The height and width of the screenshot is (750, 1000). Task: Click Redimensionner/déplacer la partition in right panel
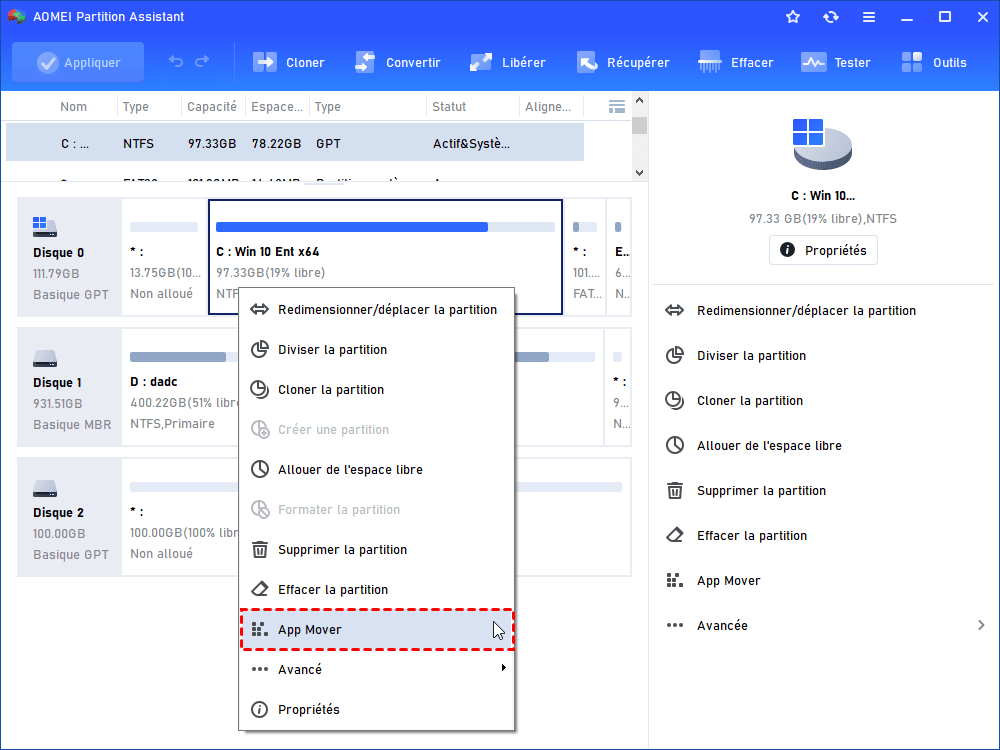[806, 311]
